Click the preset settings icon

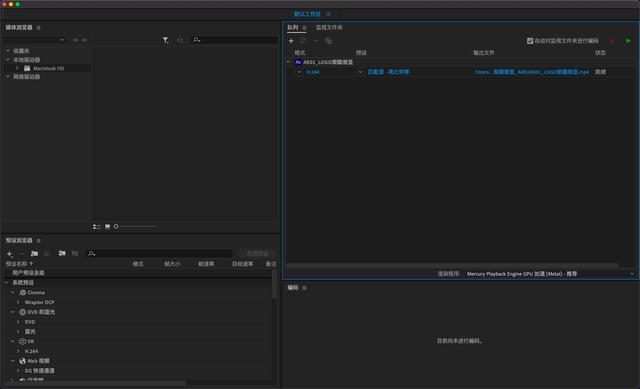[x=47, y=254]
